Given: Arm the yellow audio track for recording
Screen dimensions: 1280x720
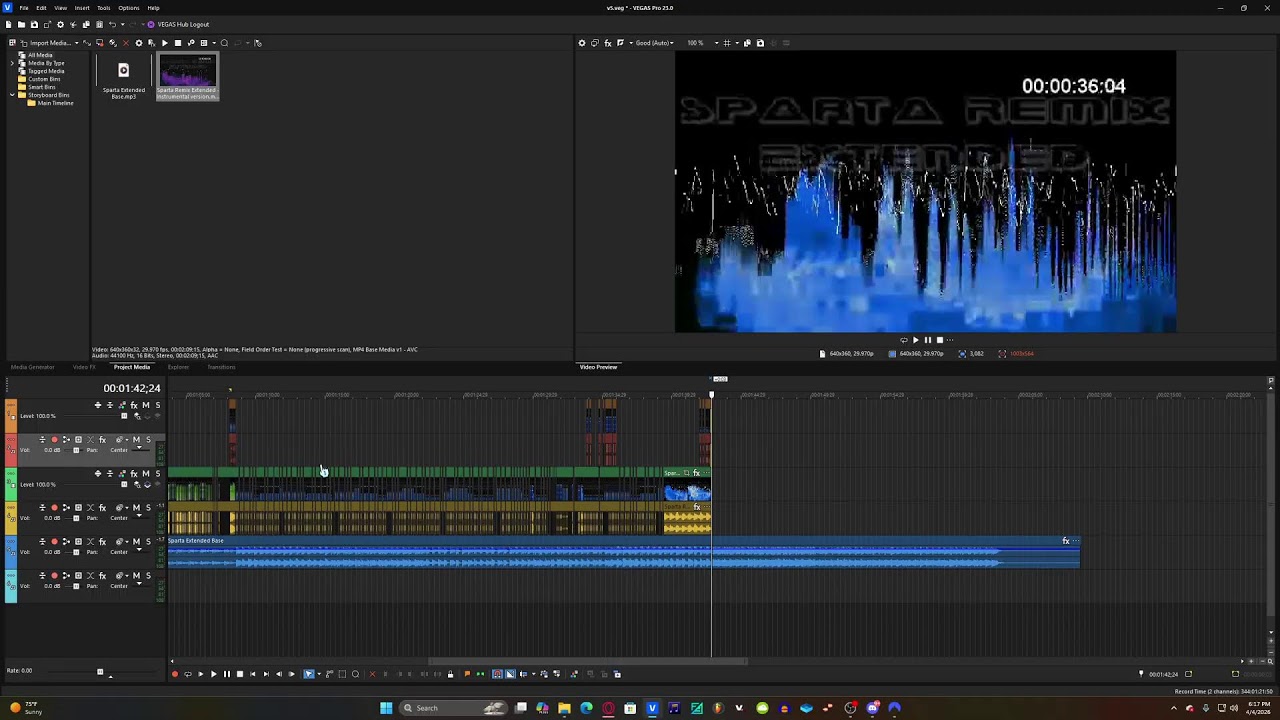Looking at the screenshot, I should (x=54, y=508).
